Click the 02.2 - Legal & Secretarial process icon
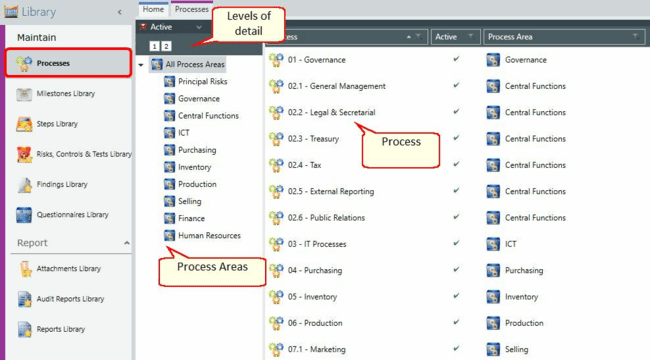This screenshot has width=650, height=360. coord(276,112)
